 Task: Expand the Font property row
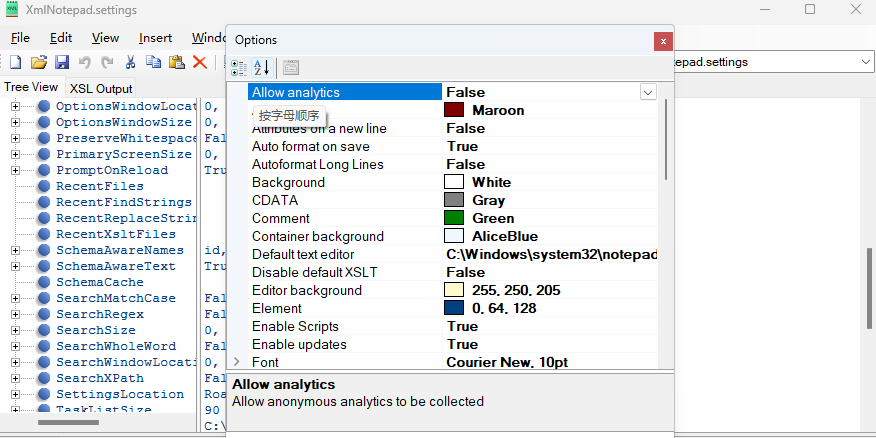coord(237,362)
